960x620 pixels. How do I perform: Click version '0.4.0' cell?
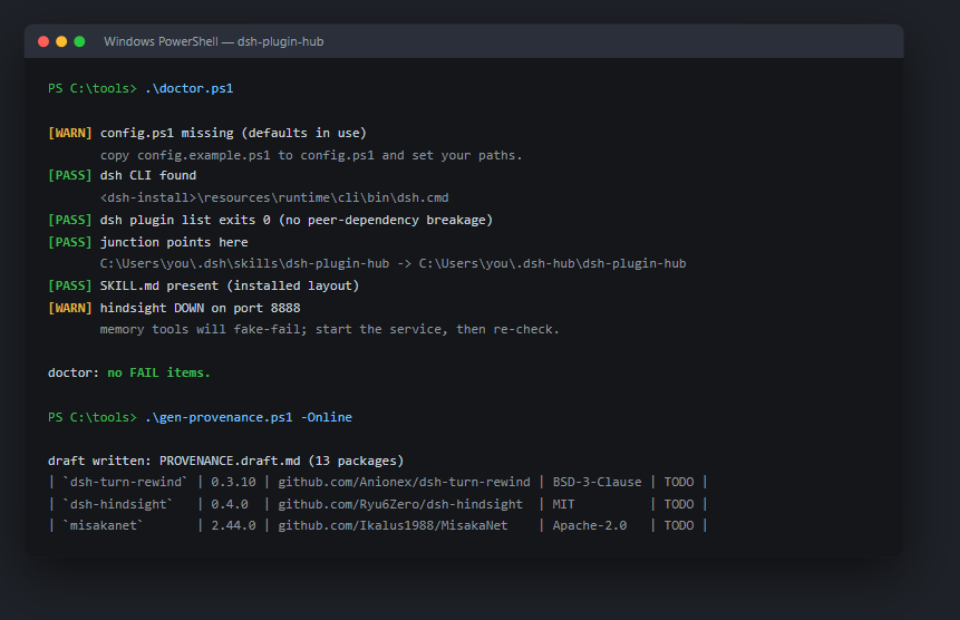(x=230, y=504)
